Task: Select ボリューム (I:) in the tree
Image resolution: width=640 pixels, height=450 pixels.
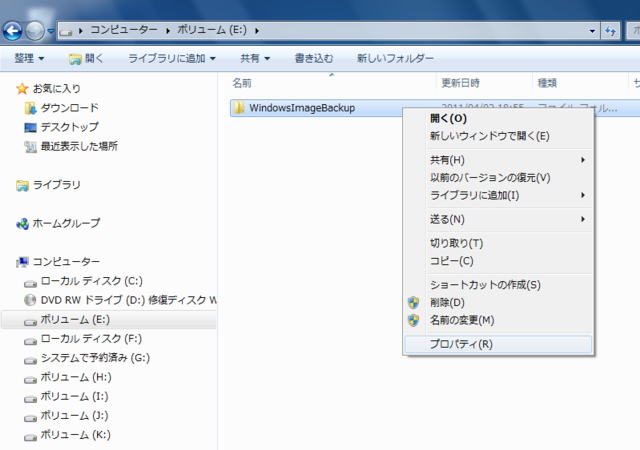Action: (74, 396)
